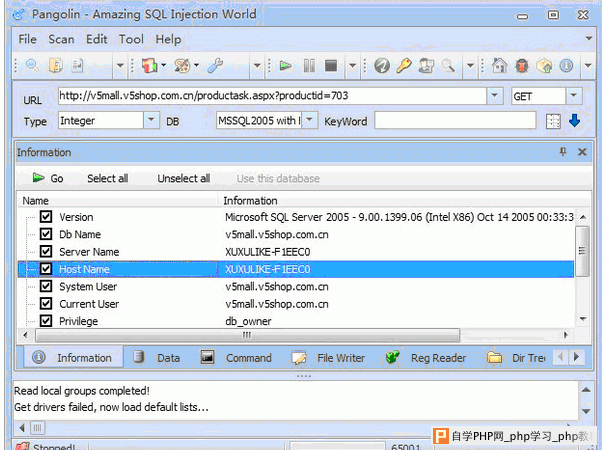Open the DB MSSQL2005 dropdown
The height and width of the screenshot is (450, 602).
click(309, 120)
